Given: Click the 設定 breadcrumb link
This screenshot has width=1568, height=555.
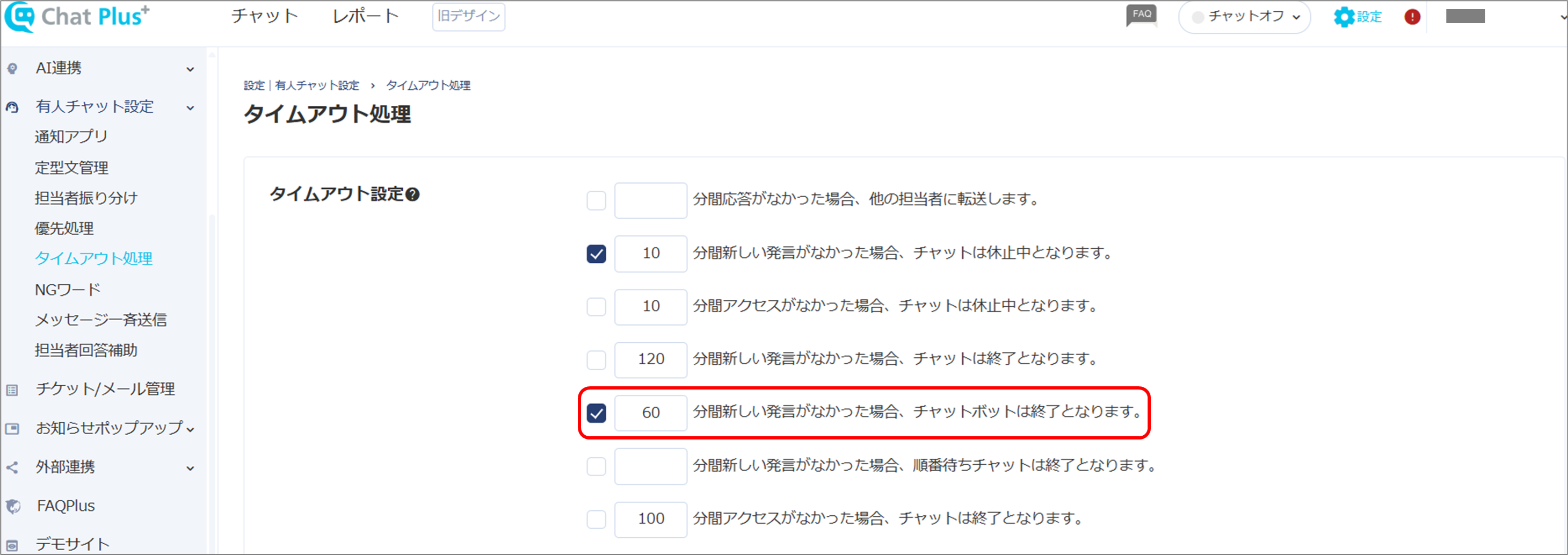Looking at the screenshot, I should (254, 85).
